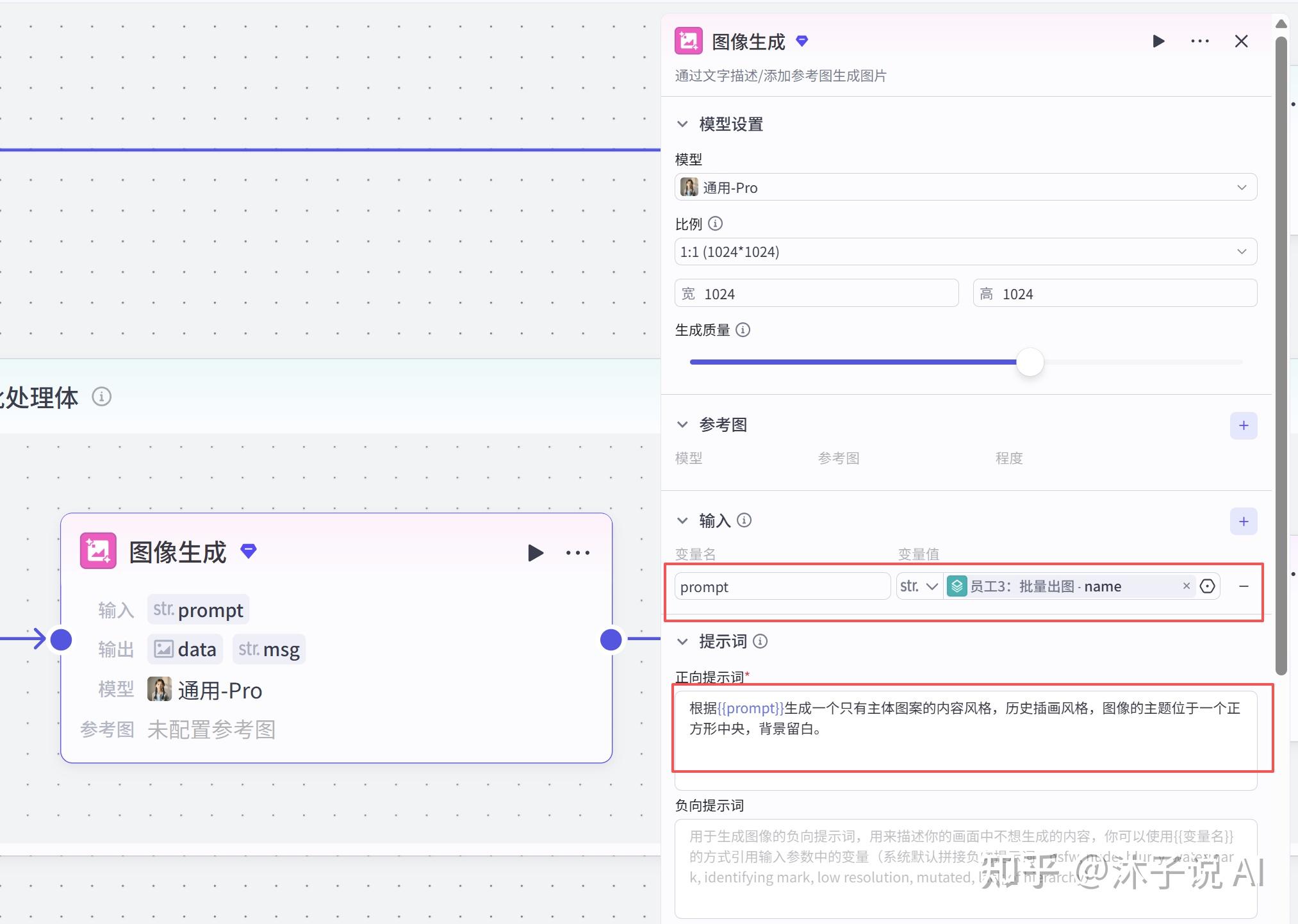1298x924 pixels.
Task: Click play button on 图像生成 canvas node
Action: (535, 553)
